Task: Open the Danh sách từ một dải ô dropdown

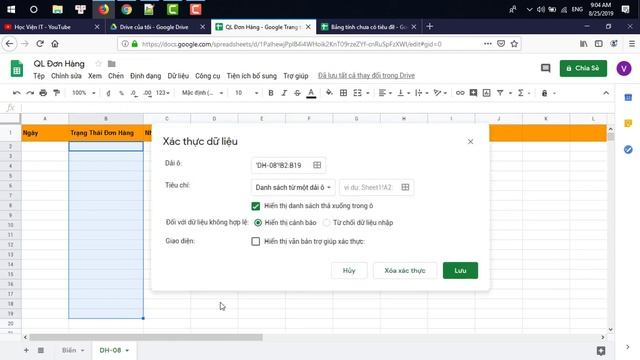Action: coord(293,187)
